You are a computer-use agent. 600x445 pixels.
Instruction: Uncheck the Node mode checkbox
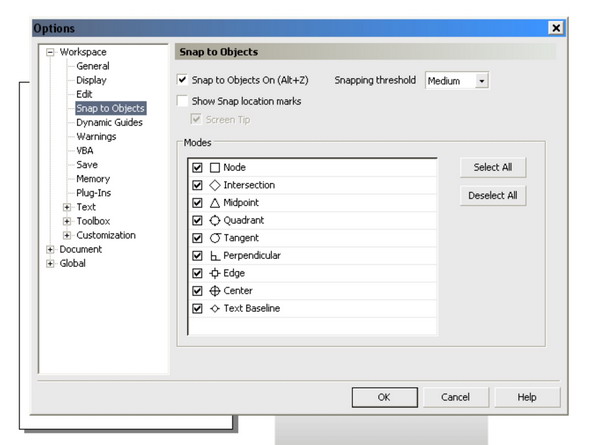coord(197,168)
